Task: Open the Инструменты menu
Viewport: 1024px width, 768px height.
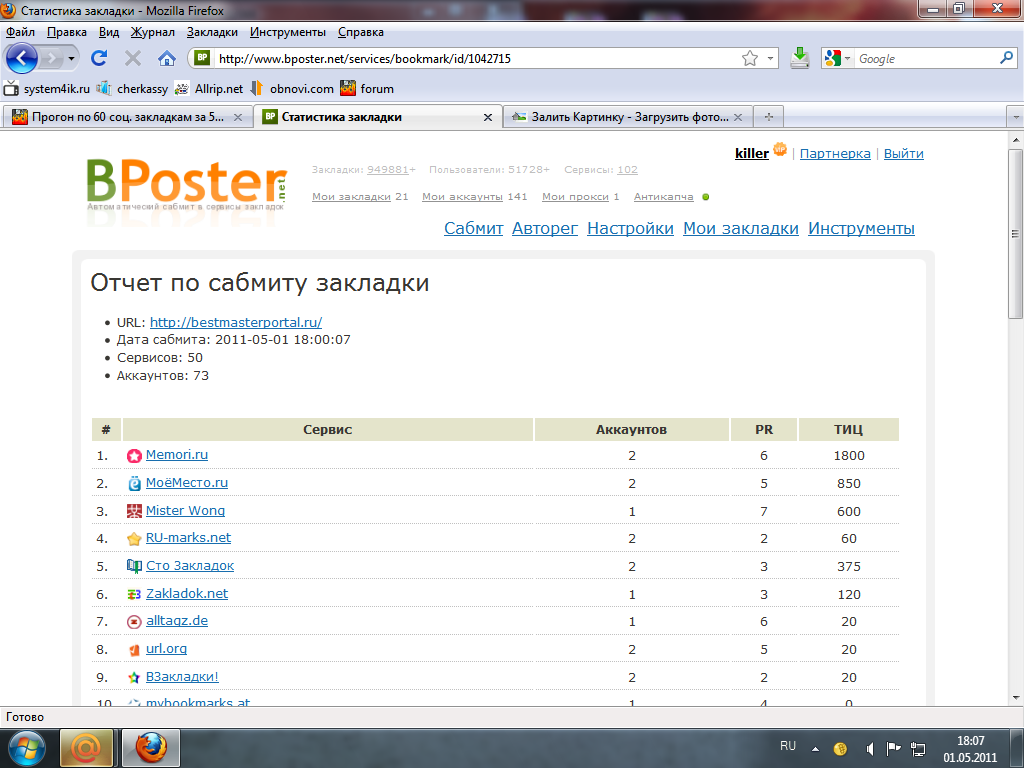Action: point(288,32)
